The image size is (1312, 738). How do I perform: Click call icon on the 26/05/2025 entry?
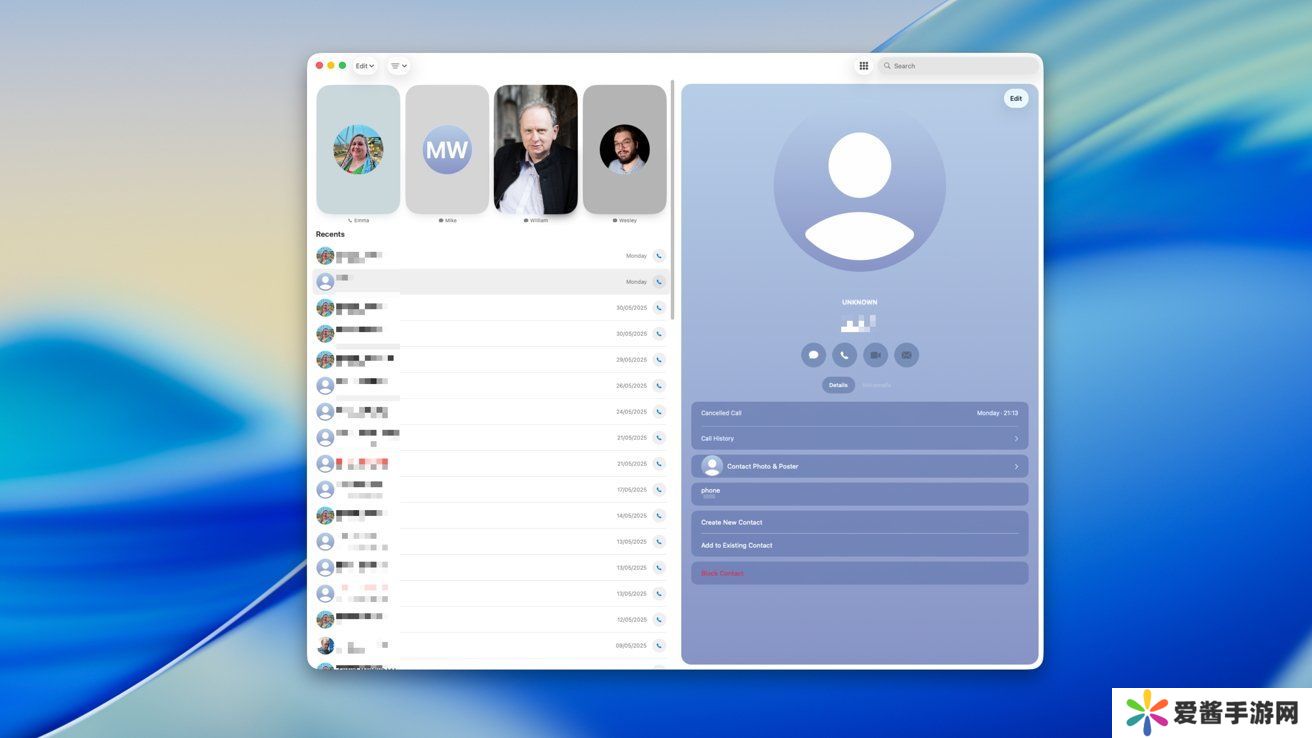pyautogui.click(x=659, y=386)
